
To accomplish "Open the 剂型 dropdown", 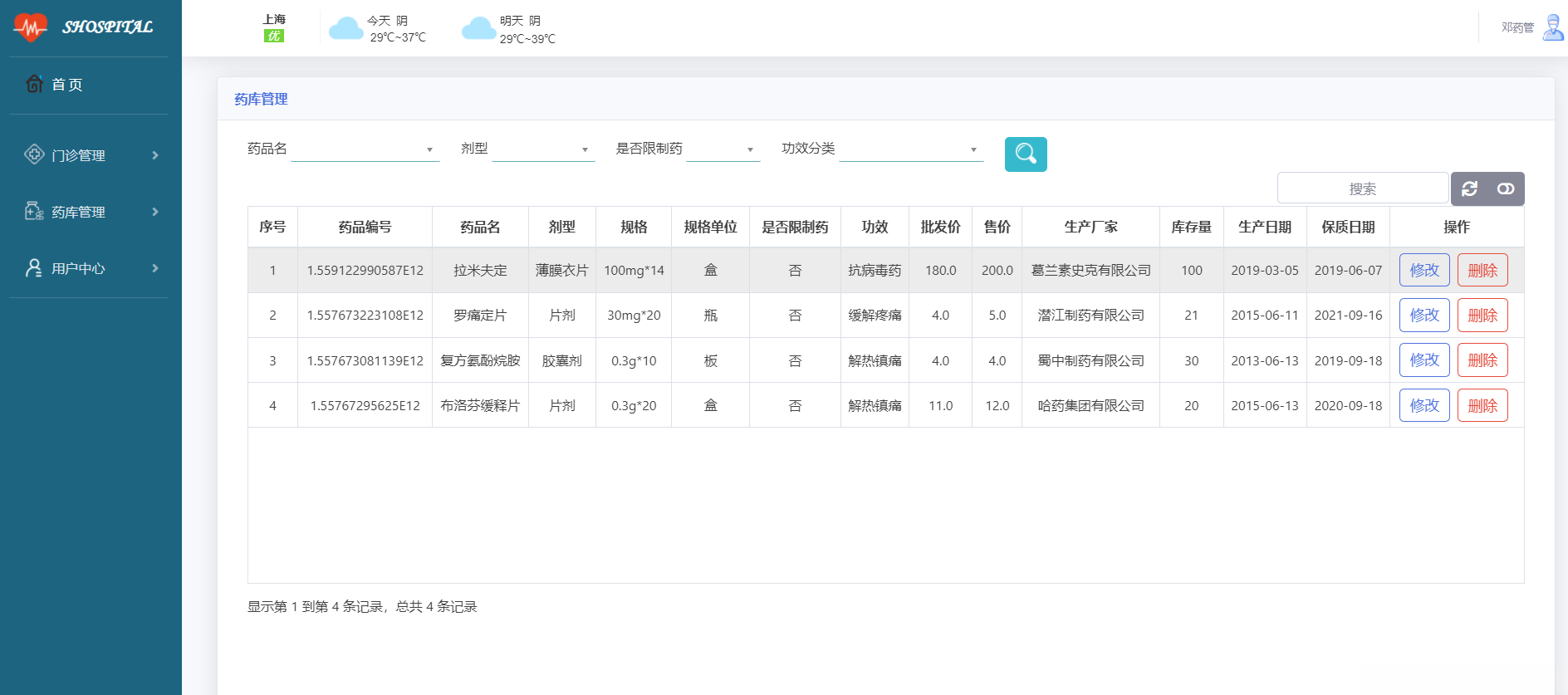I will point(543,149).
